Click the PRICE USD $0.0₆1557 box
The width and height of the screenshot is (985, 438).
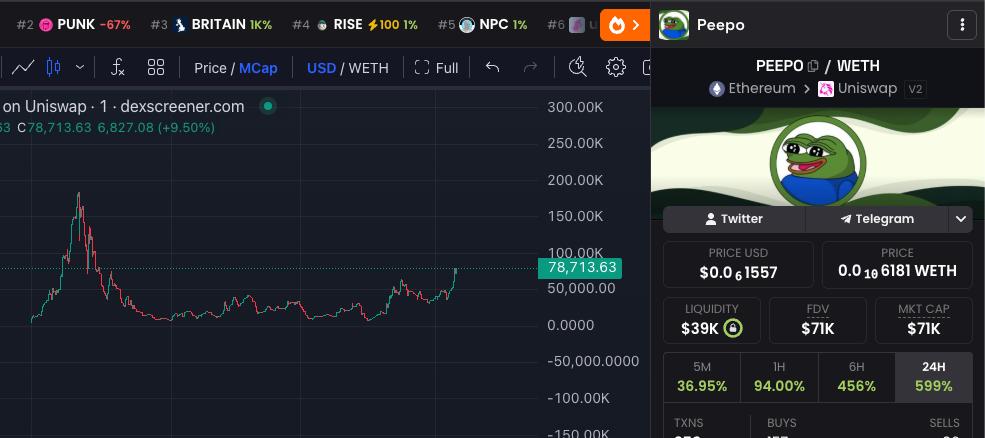tap(738, 264)
